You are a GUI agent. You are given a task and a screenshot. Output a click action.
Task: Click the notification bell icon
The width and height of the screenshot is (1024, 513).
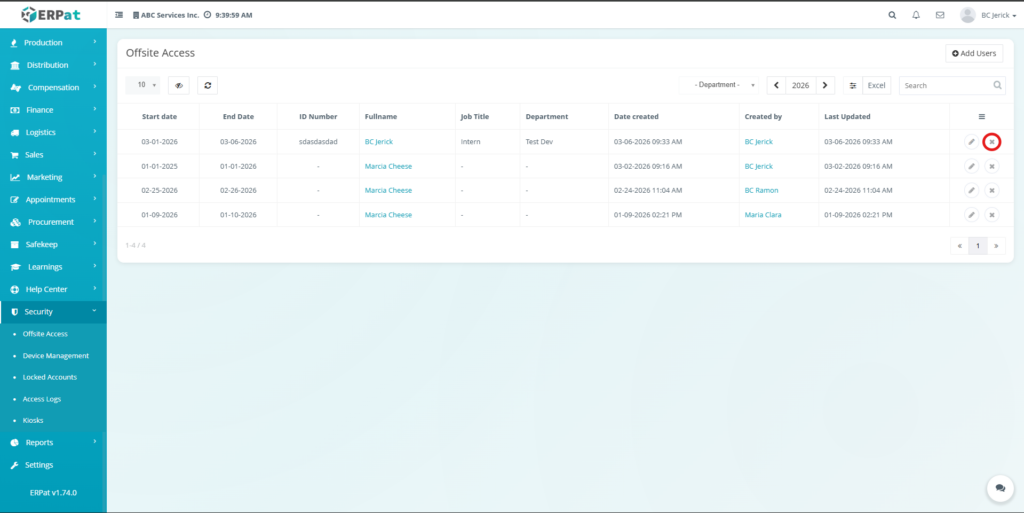click(916, 15)
